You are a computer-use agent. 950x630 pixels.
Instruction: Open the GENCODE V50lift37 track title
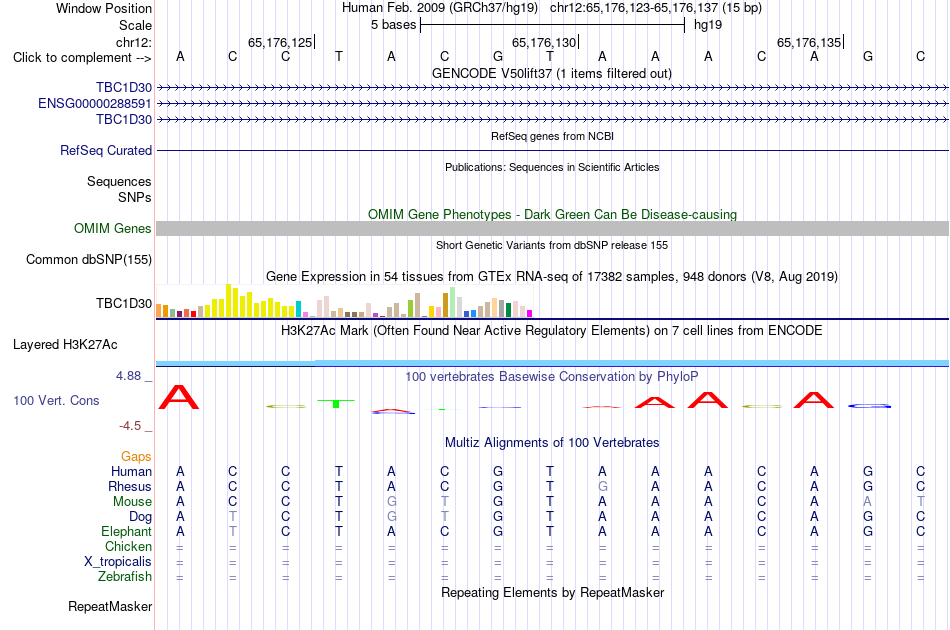(551, 73)
